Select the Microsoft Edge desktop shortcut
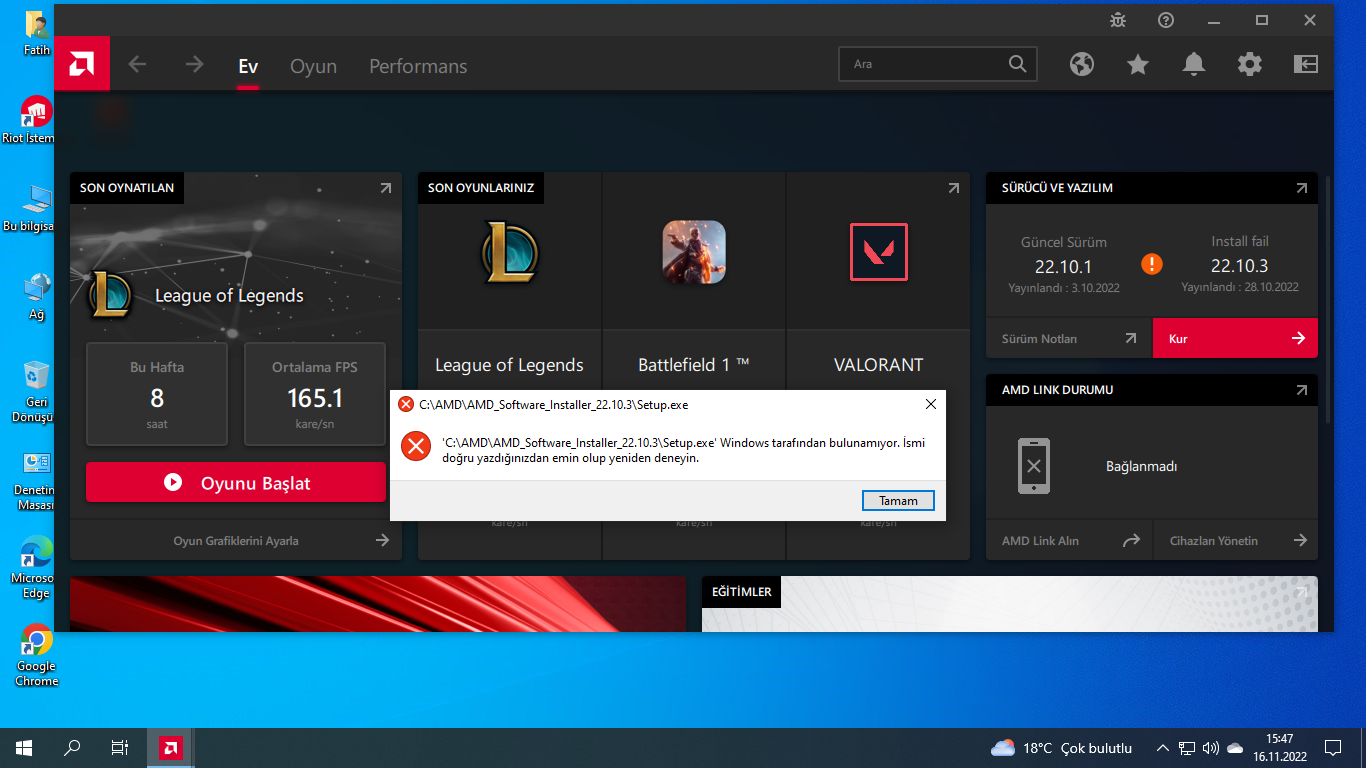Image resolution: width=1366 pixels, height=768 pixels. point(37,569)
